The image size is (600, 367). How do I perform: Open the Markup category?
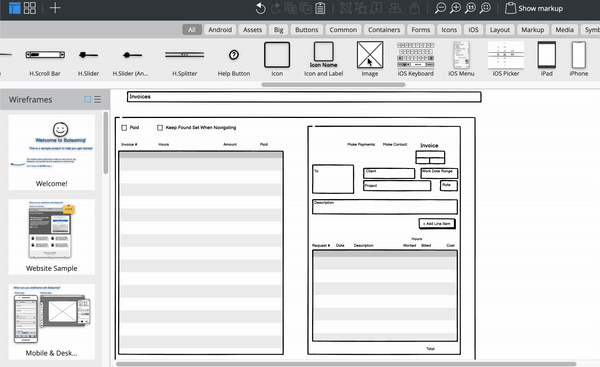tap(533, 29)
